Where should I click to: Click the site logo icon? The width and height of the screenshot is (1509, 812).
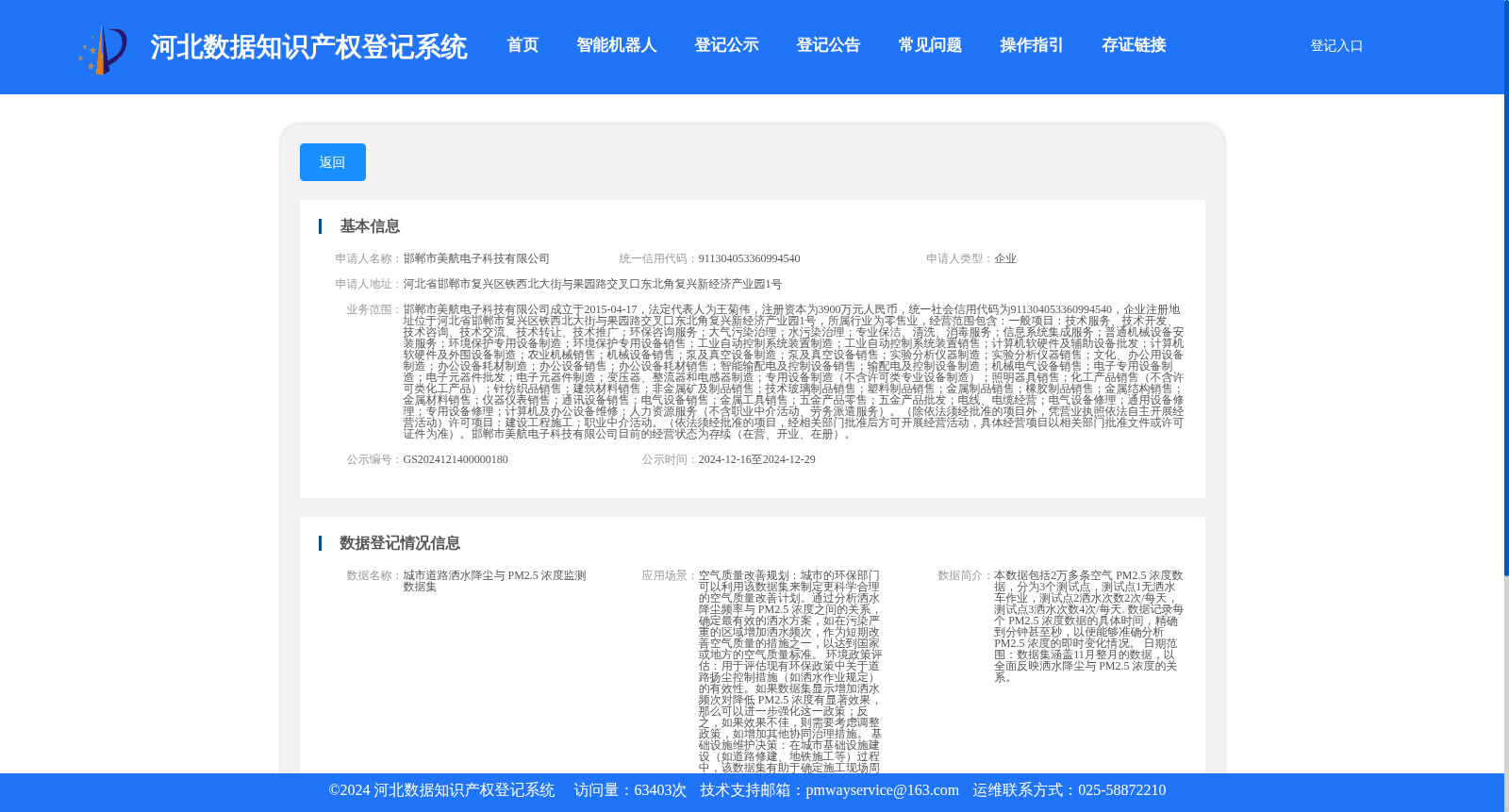tap(103, 49)
